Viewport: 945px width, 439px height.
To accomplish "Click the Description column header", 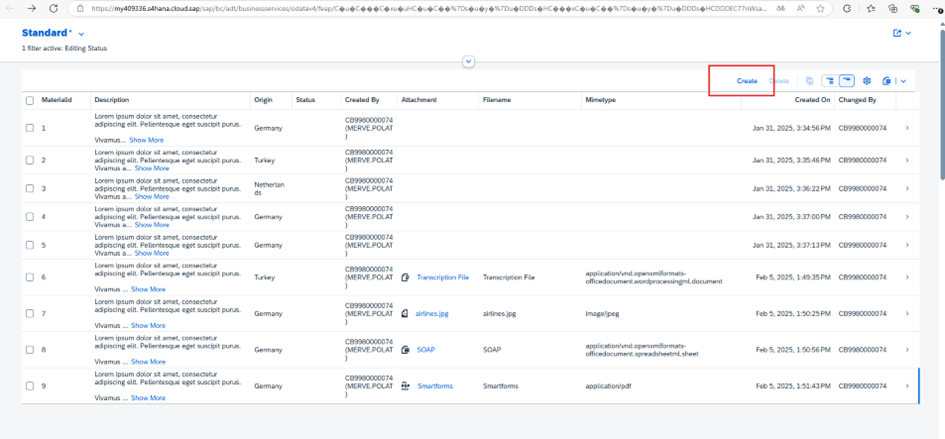I will coord(112,100).
